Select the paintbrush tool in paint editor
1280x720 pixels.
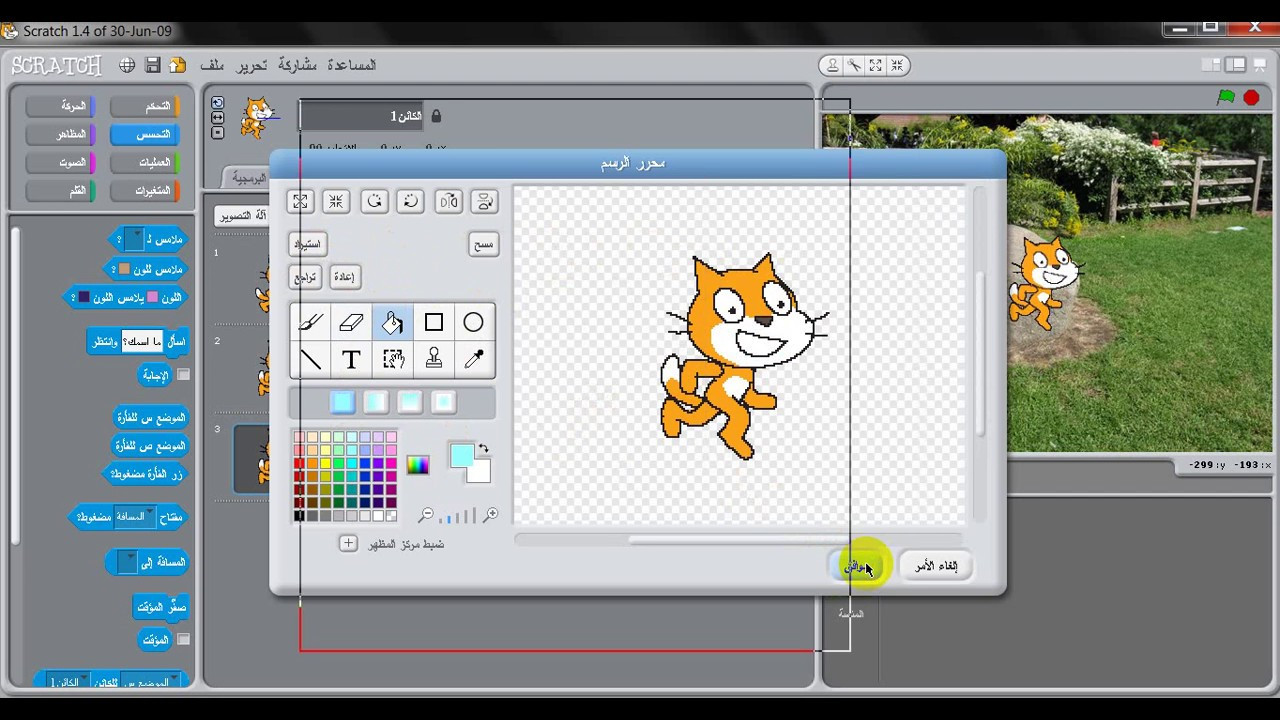click(311, 323)
